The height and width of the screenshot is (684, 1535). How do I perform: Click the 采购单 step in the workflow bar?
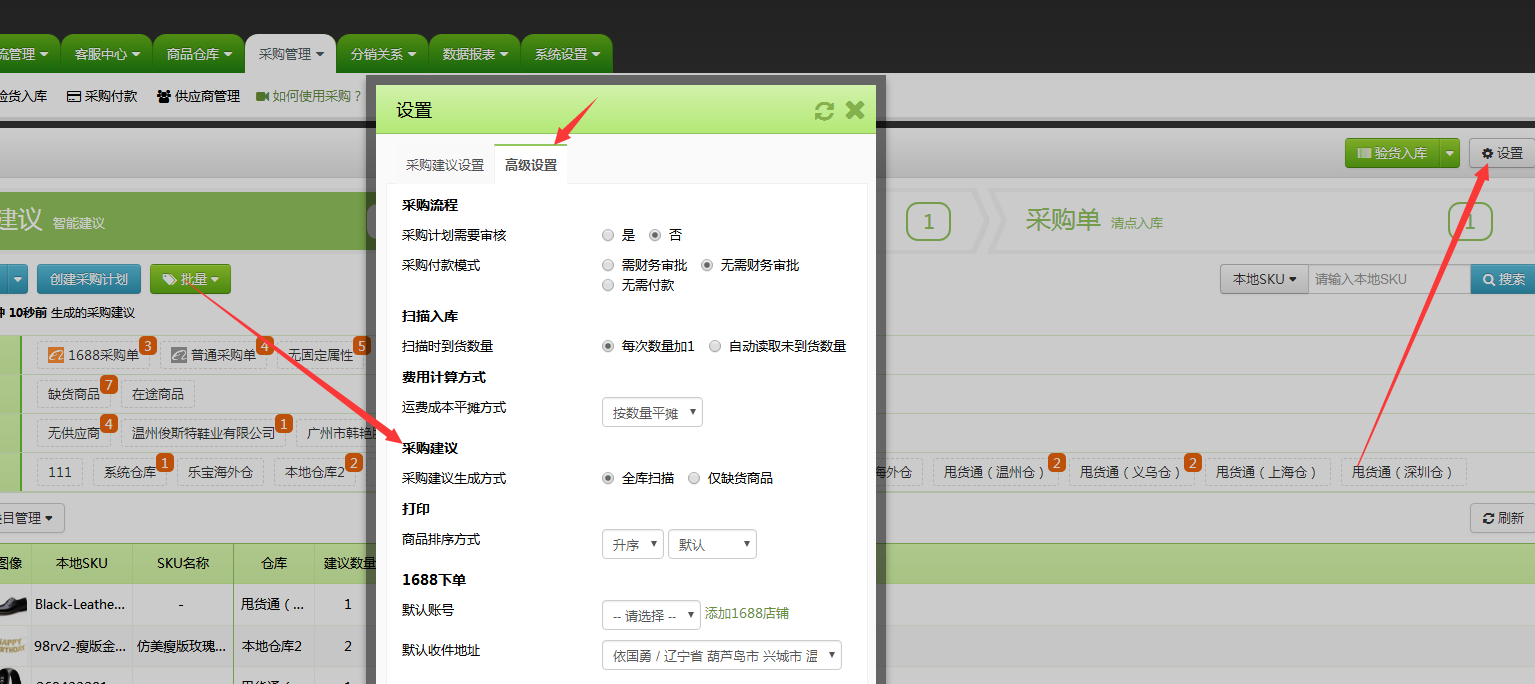point(1063,220)
